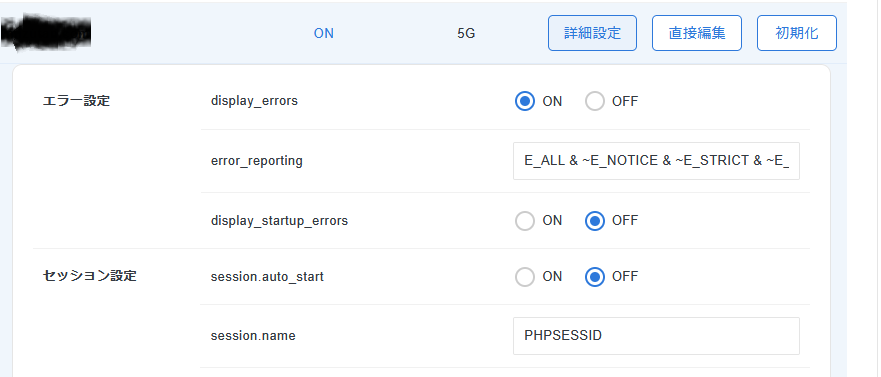The image size is (881, 377).
Task: Click the ON status link
Action: coord(324,34)
